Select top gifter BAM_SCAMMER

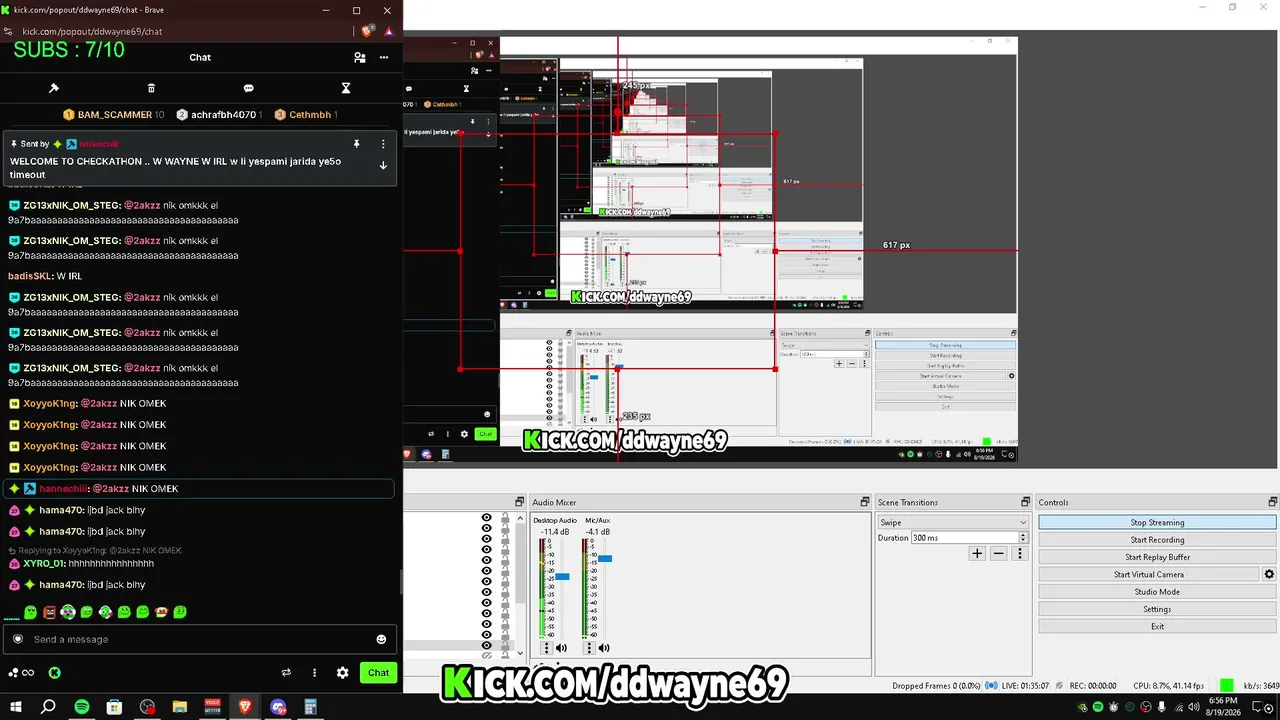point(114,115)
